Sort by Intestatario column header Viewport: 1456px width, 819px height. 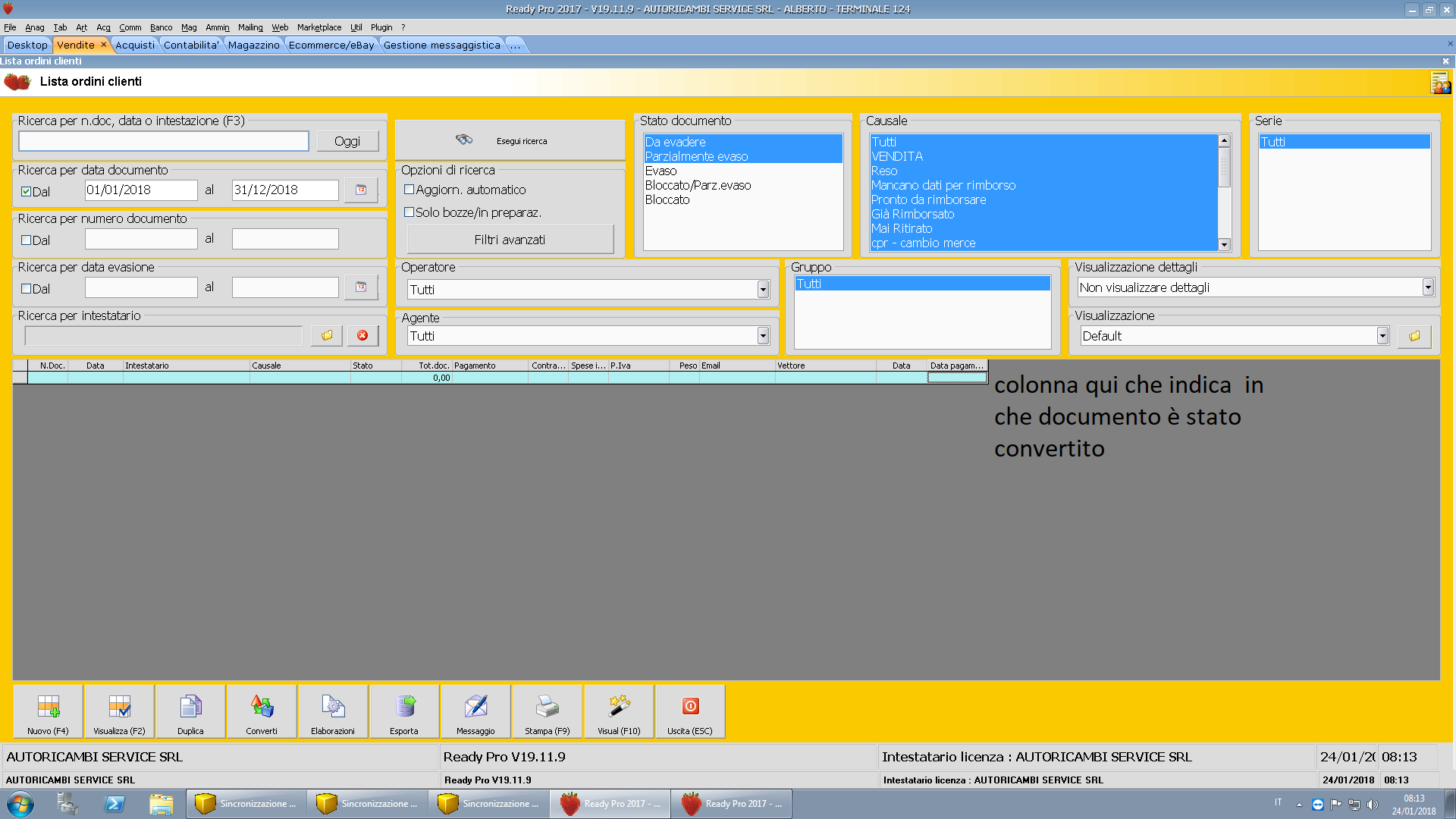tap(187, 366)
